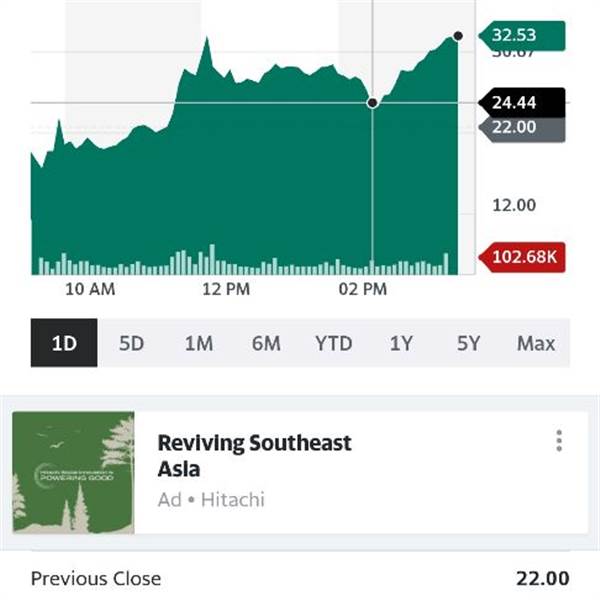Select the 1D time range tab
Screen dimensions: 600x600
pos(64,343)
